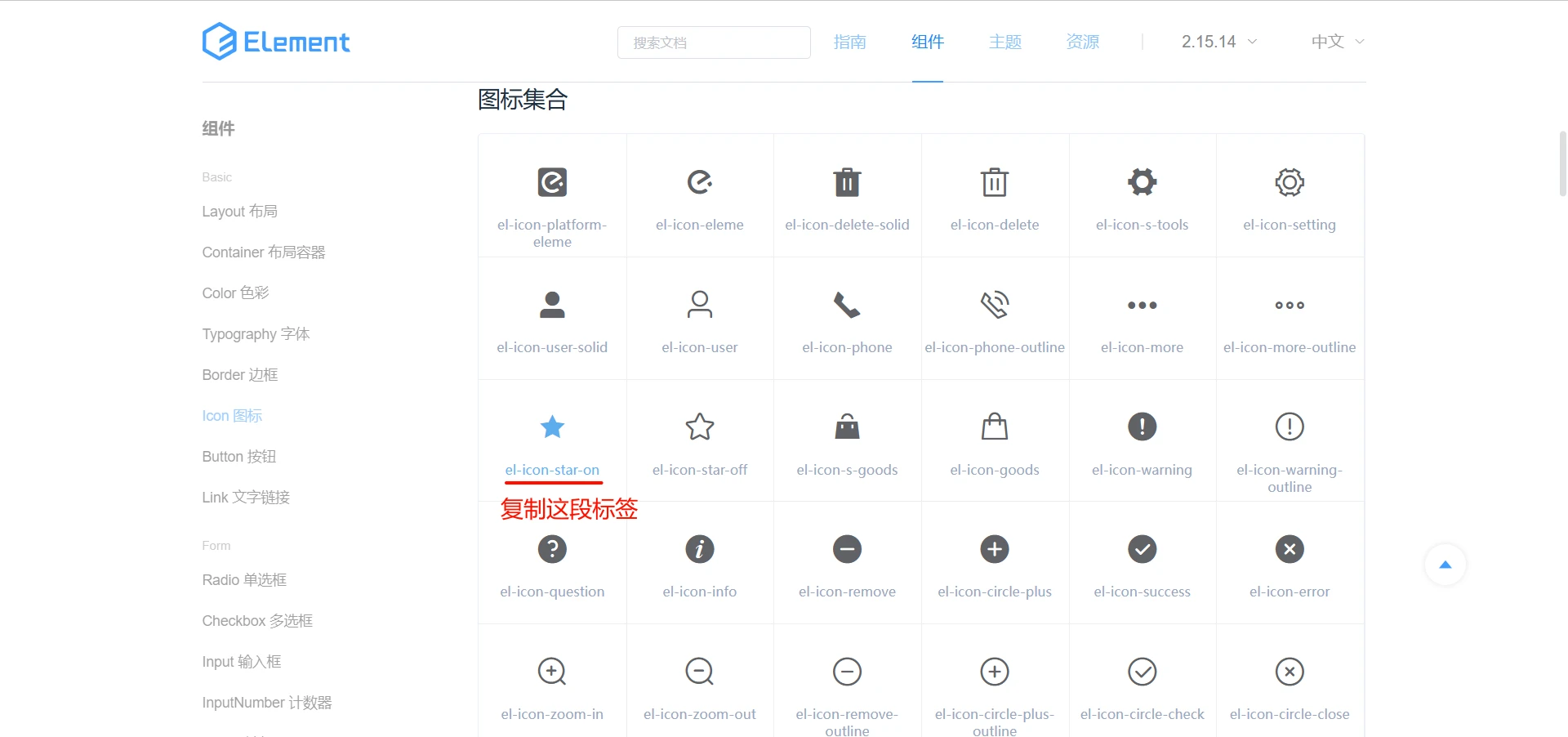Switch to the 指南 guide tab
1568x737 pixels.
(849, 42)
